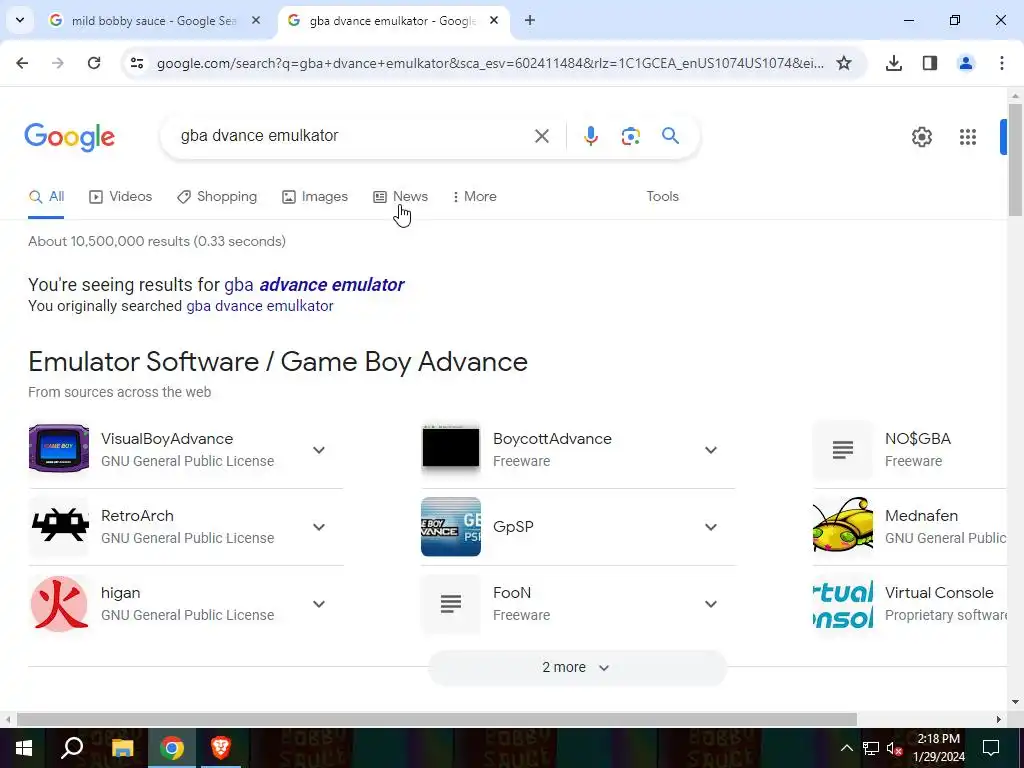Open Windows taskbar search
Viewport: 1024px width, 768px height.
point(72,748)
